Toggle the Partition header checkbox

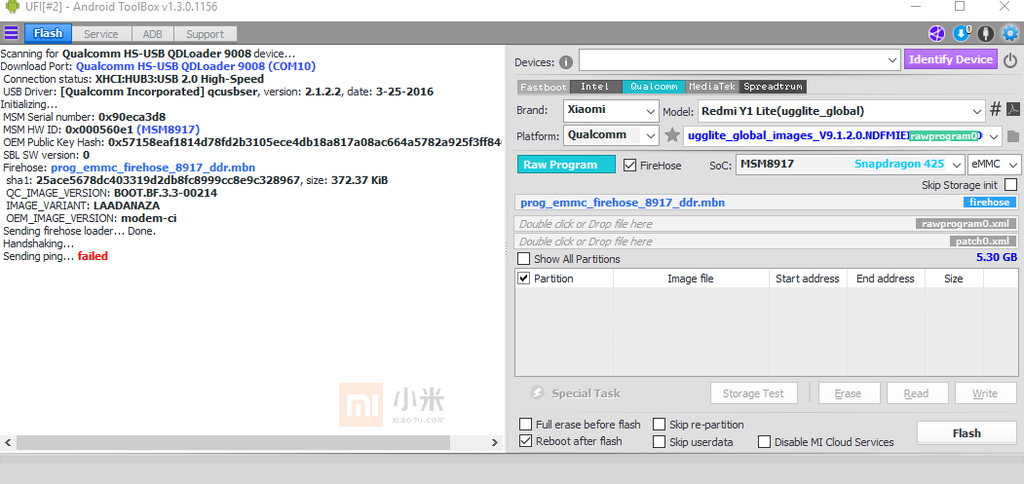coord(524,278)
